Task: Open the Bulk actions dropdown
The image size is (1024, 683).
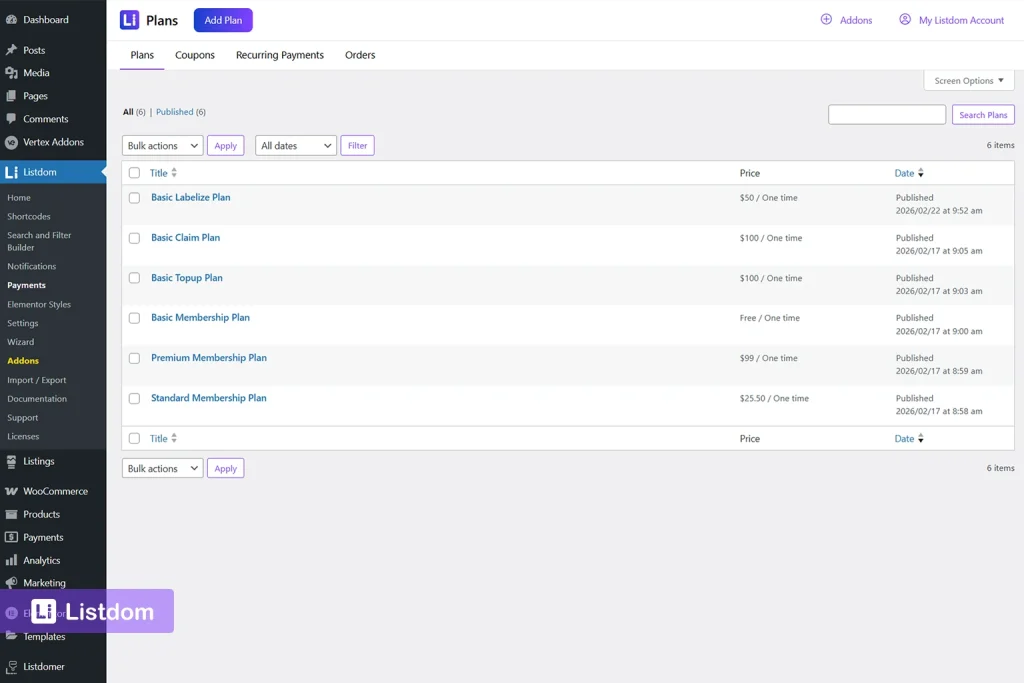Action: (161, 145)
